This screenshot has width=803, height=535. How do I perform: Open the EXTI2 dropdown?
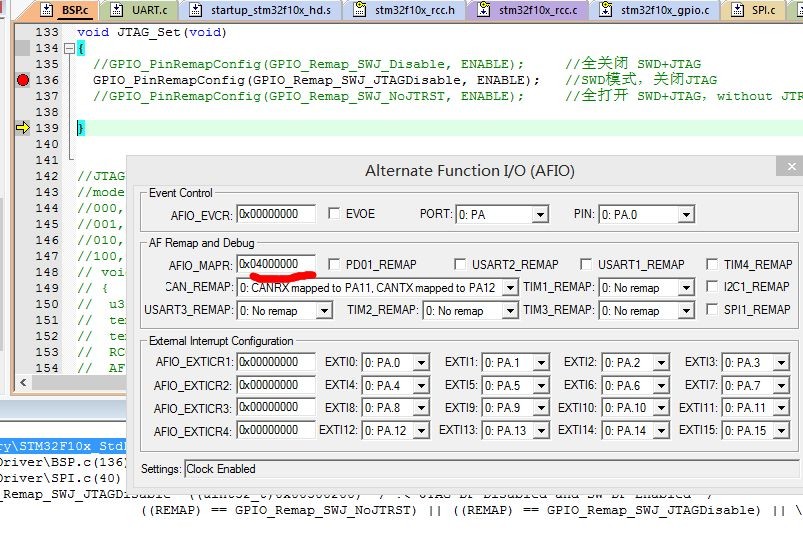pyautogui.click(x=635, y=362)
